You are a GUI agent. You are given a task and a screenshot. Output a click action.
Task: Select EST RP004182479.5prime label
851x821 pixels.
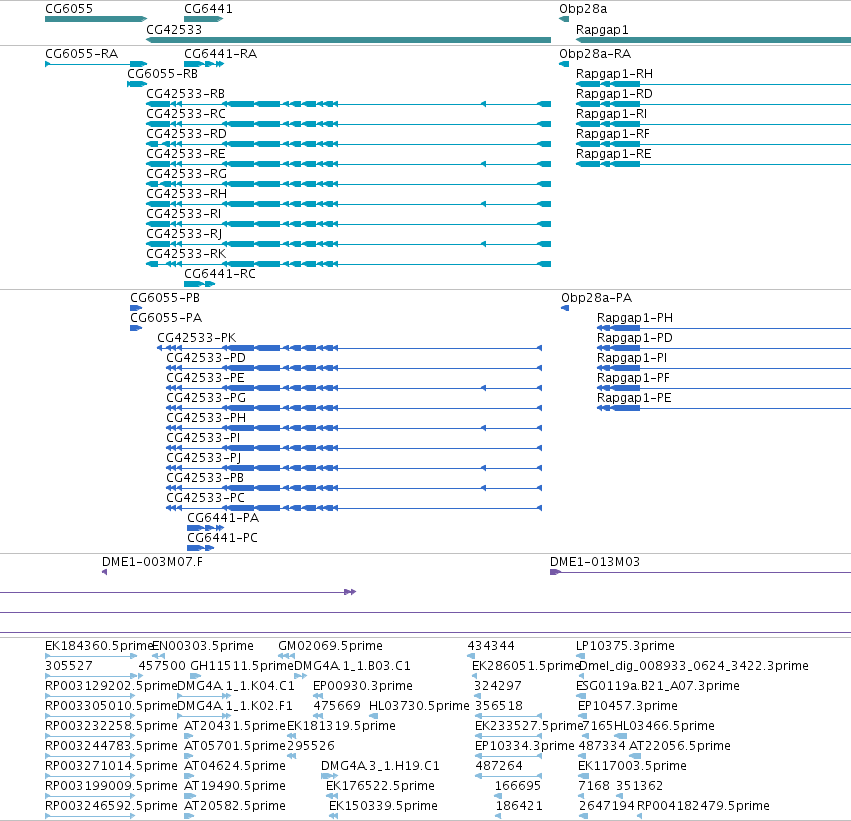pos(703,807)
